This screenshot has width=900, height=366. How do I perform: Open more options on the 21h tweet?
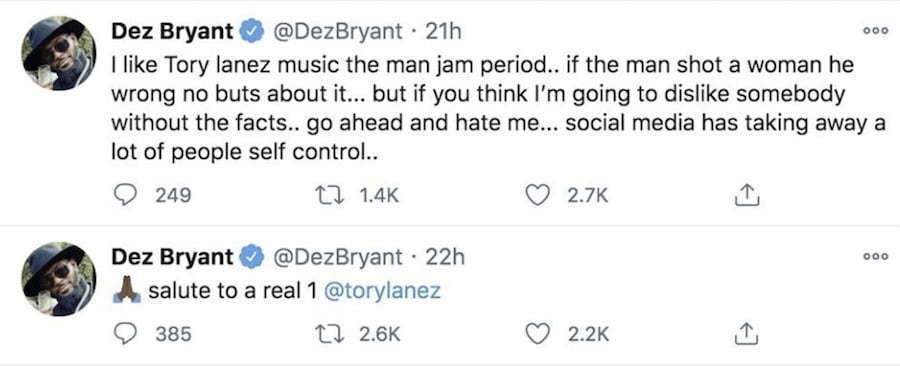(x=876, y=32)
